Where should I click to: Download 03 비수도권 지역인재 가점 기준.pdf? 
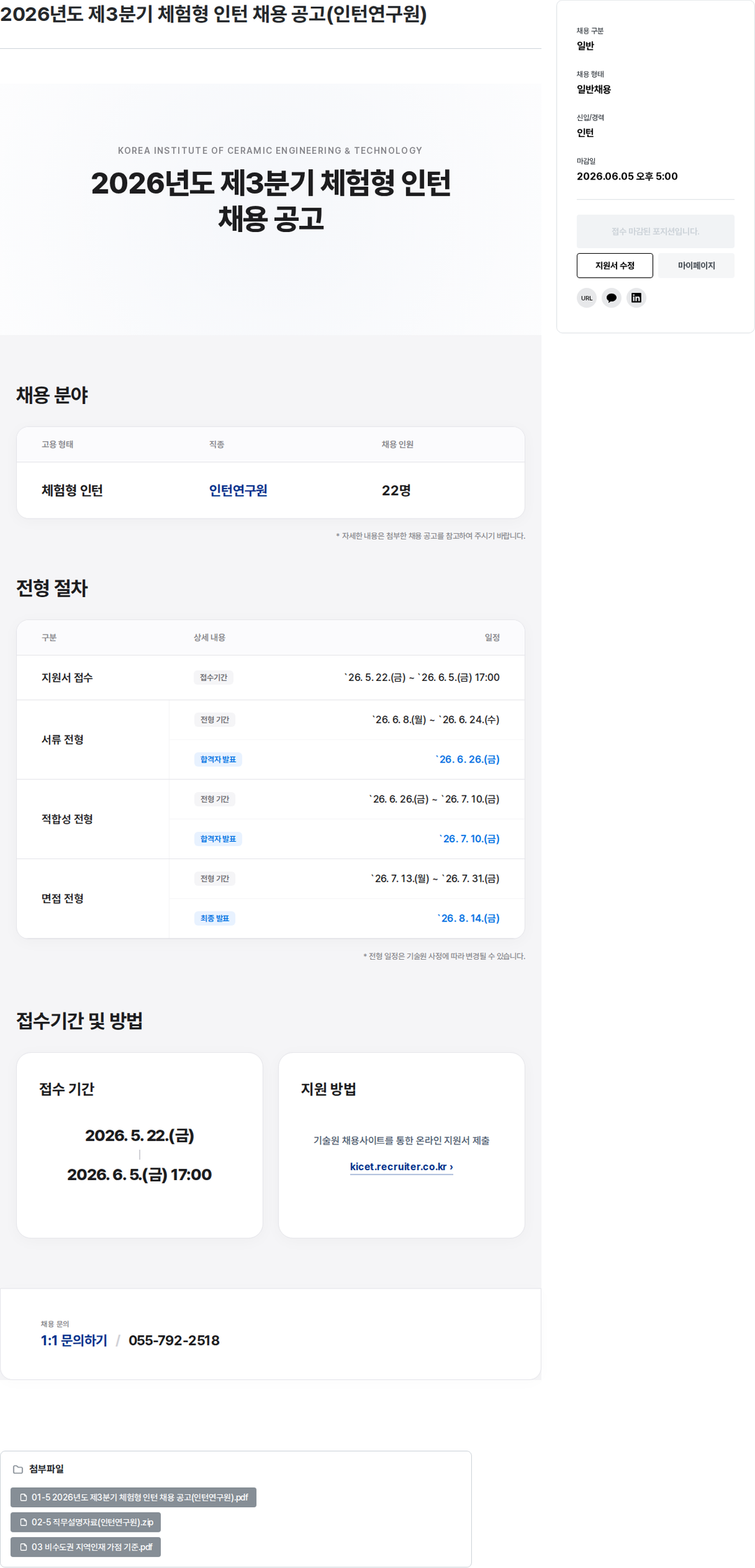[x=86, y=1547]
